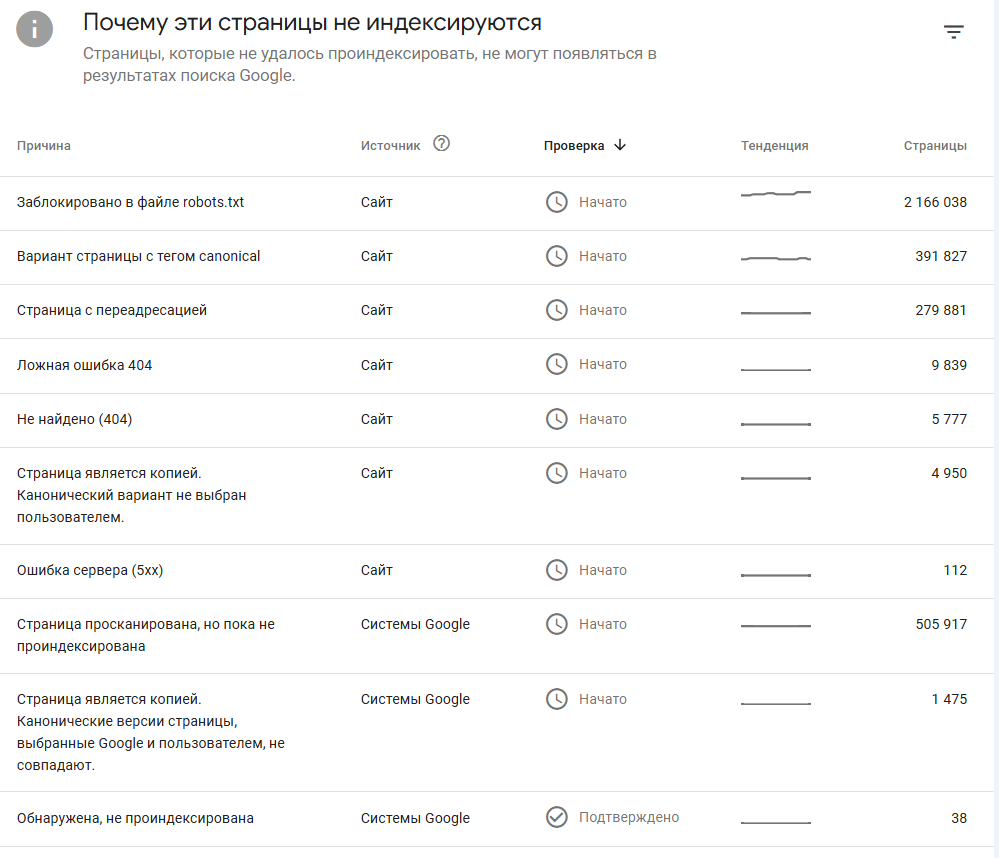Click page count 279 881
Image resolution: width=999 pixels, height=858 pixels.
click(941, 310)
